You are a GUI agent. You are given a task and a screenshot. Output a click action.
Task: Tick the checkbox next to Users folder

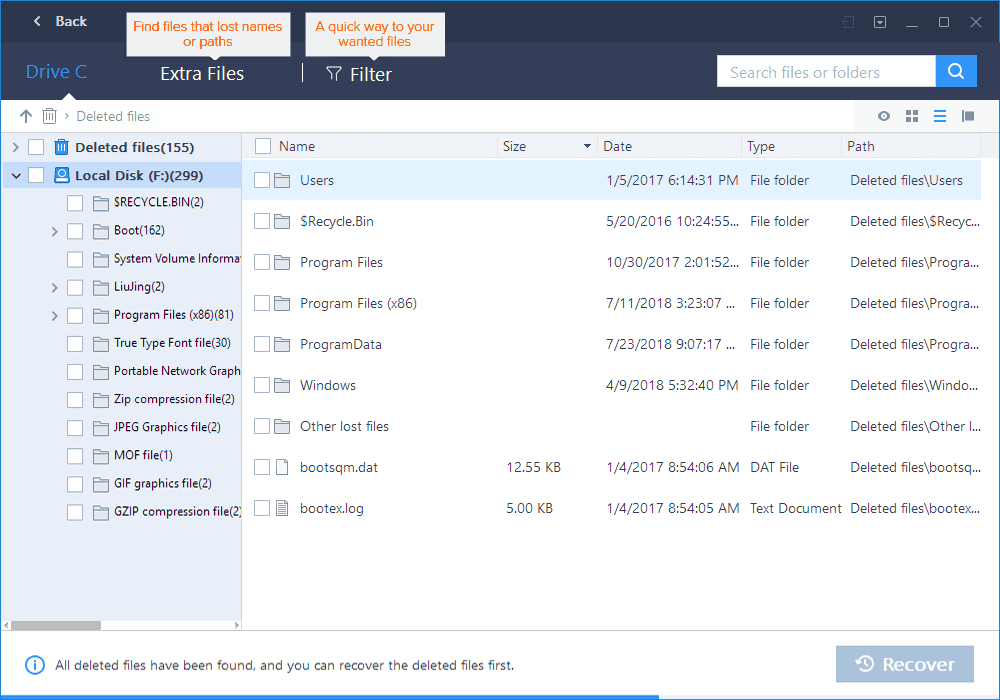pos(262,180)
